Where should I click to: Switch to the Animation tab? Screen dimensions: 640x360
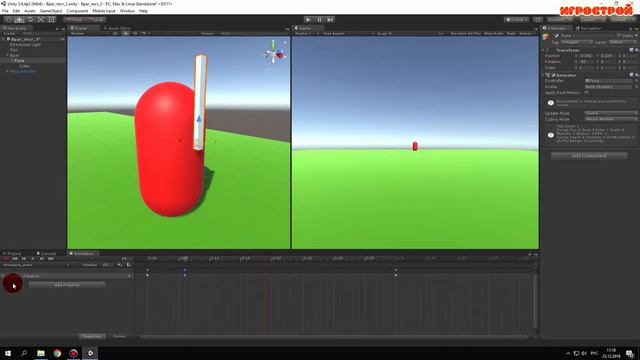[x=82, y=253]
